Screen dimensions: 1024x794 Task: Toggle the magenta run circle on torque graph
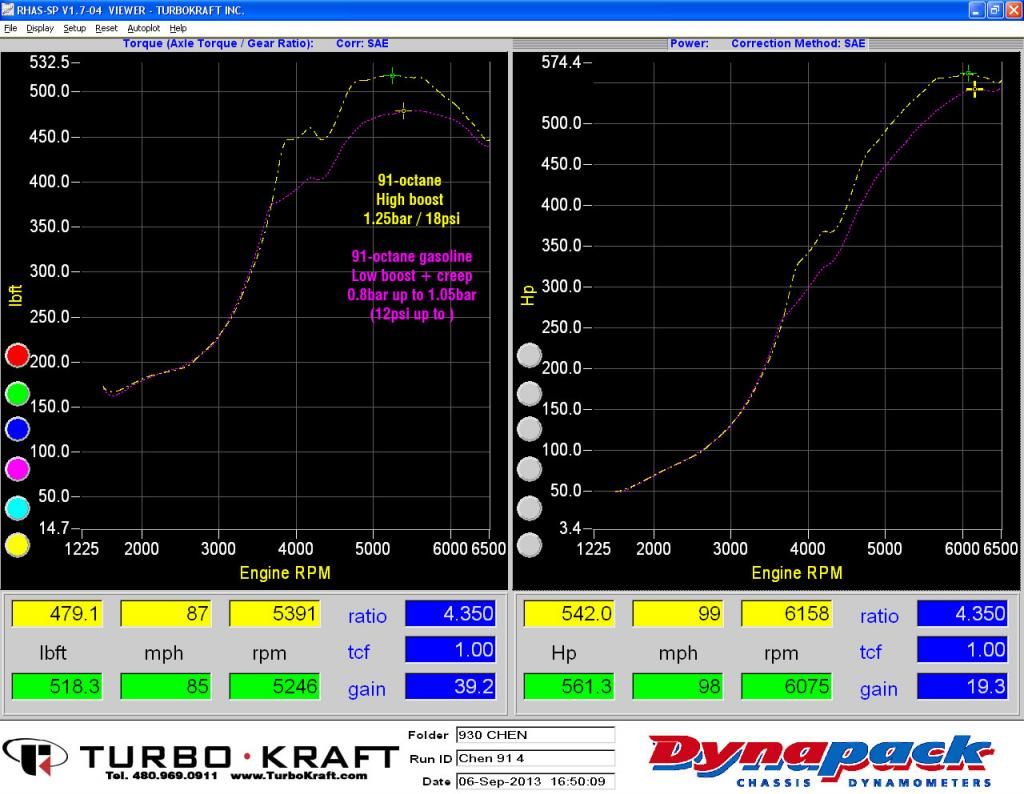coord(17,468)
